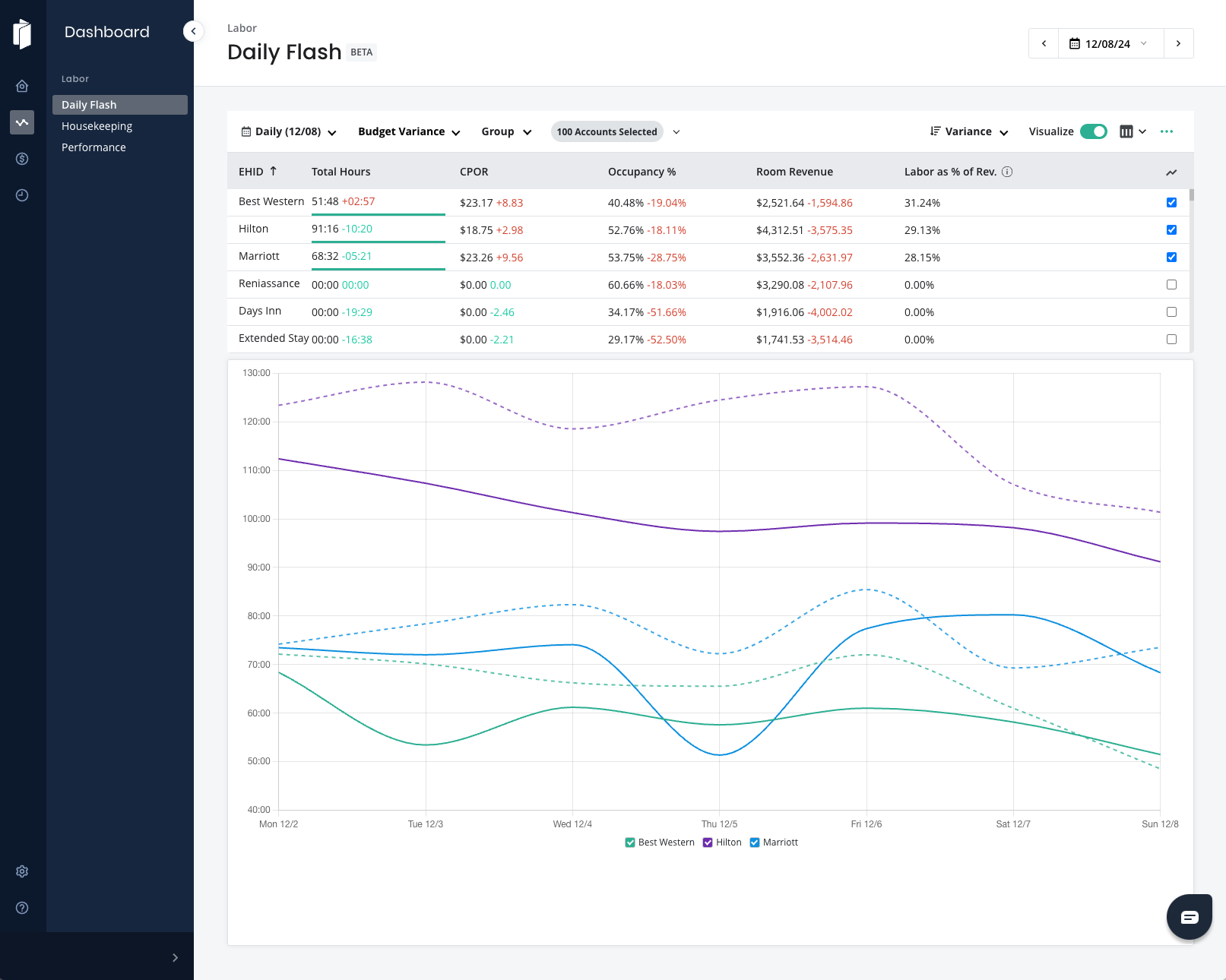
Task: Select Performance in the Labor menu
Action: tap(94, 147)
